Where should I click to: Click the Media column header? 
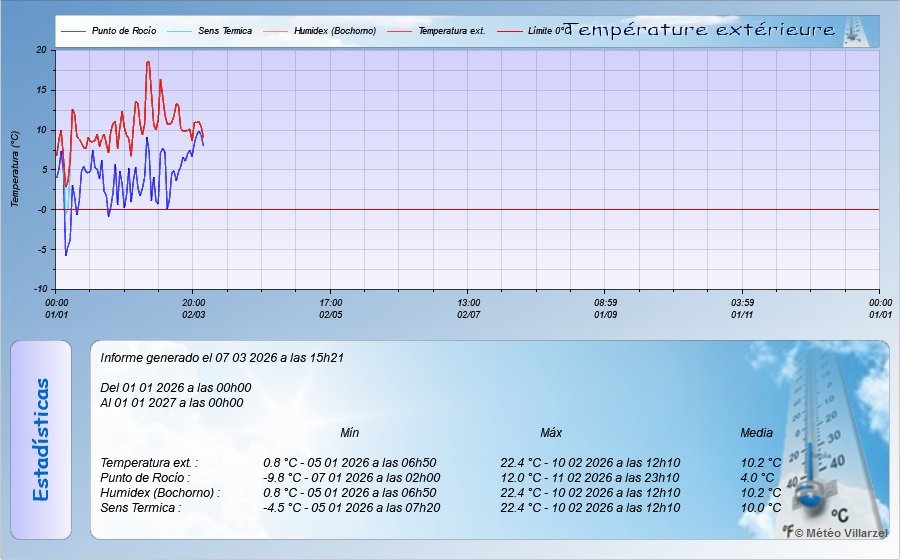click(x=756, y=433)
